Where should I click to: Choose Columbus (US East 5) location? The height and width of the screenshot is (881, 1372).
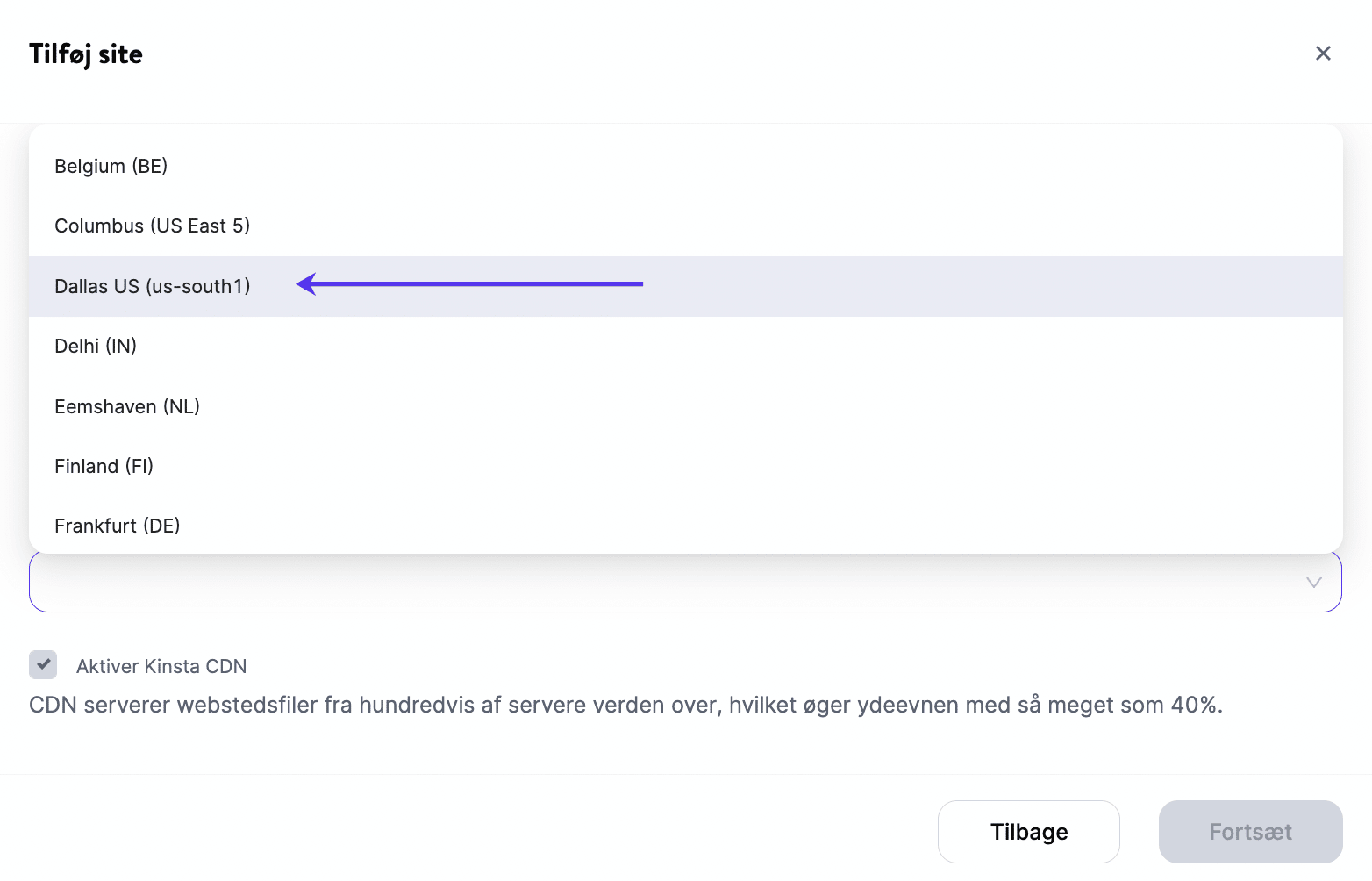(152, 226)
